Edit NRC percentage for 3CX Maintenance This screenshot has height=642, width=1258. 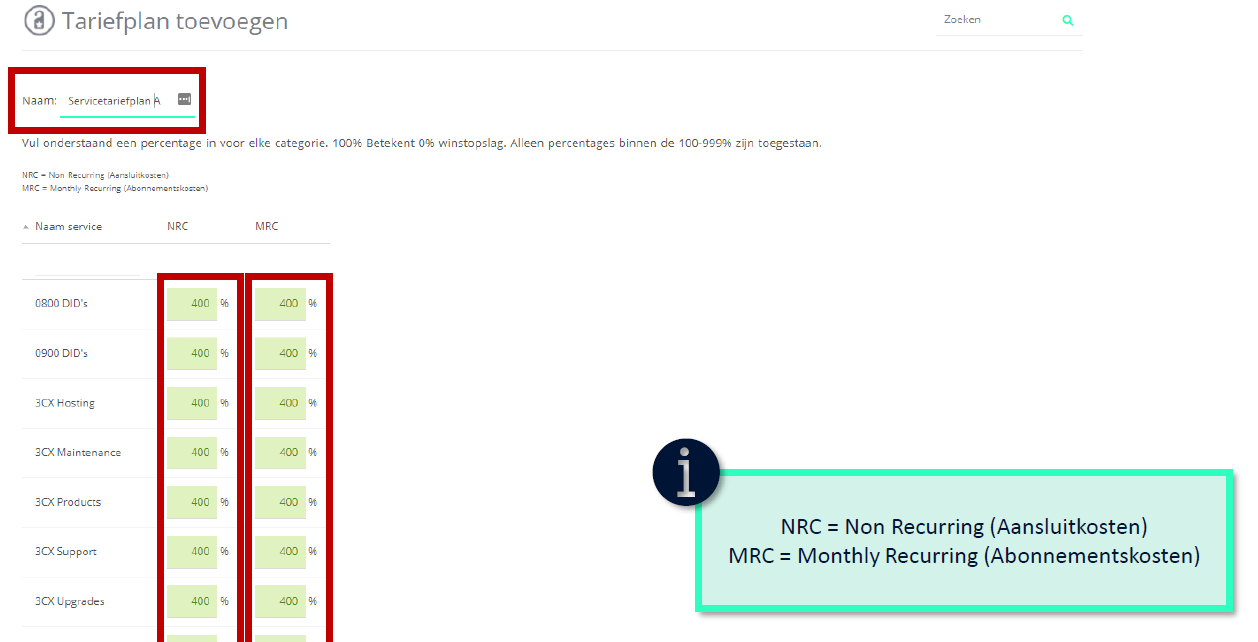(192, 452)
